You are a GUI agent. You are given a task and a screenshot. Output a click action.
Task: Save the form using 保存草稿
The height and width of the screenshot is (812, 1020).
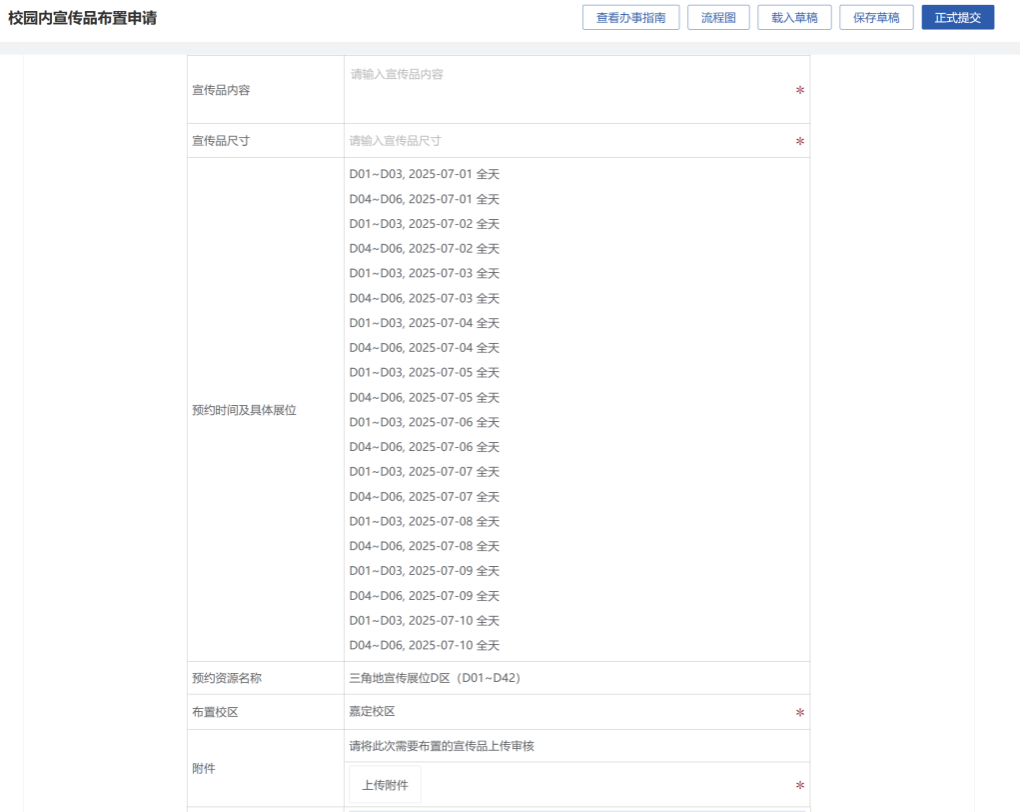(876, 18)
